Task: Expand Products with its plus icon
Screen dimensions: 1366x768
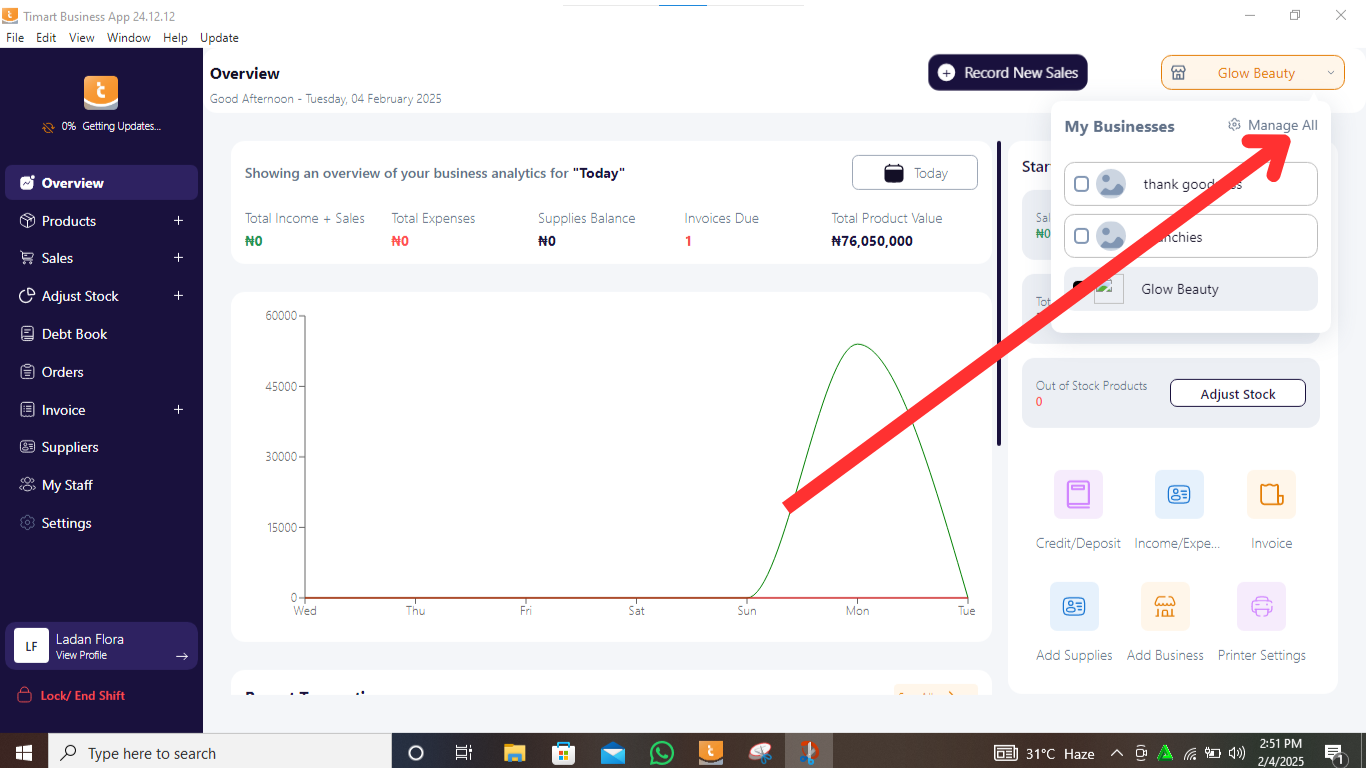Action: click(179, 221)
